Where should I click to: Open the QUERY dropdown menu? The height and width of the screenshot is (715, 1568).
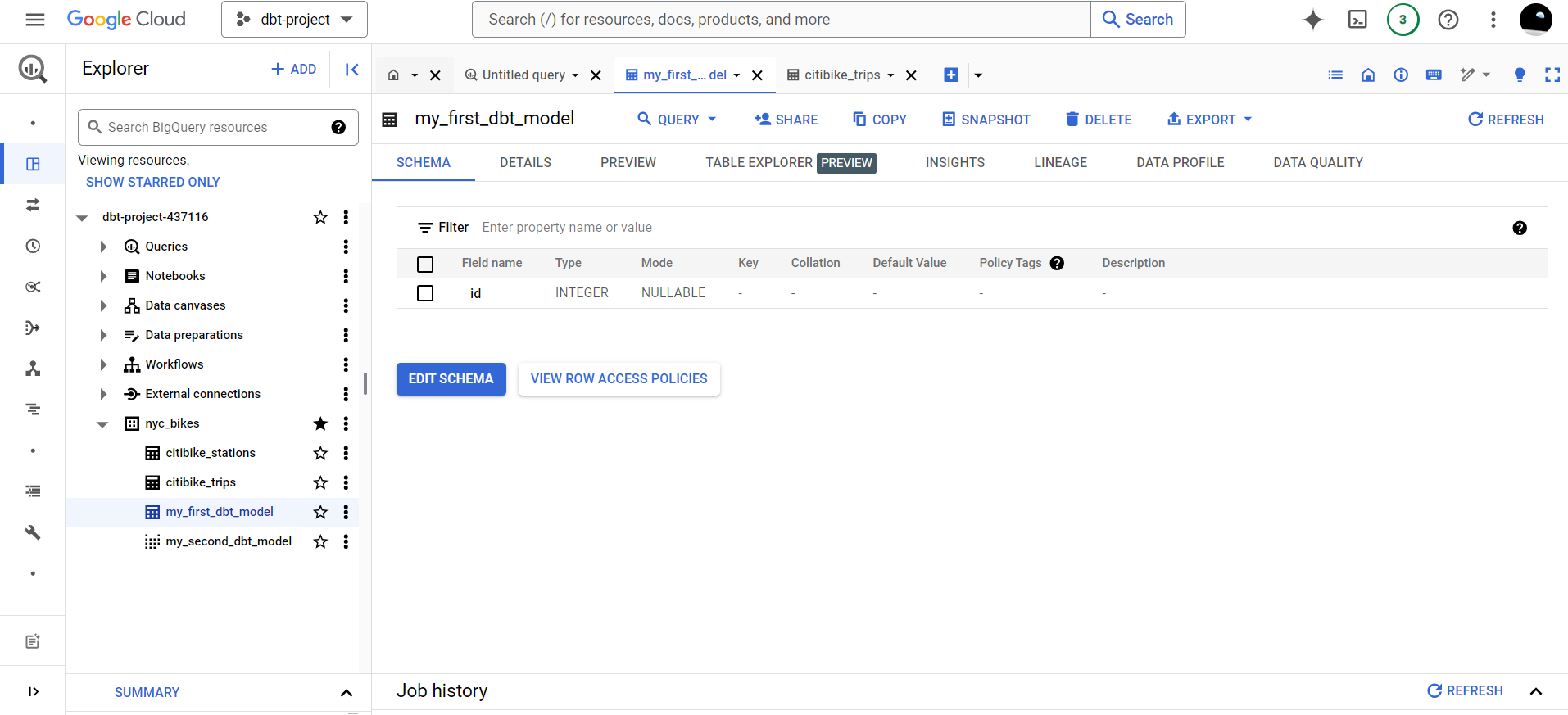[x=678, y=120]
